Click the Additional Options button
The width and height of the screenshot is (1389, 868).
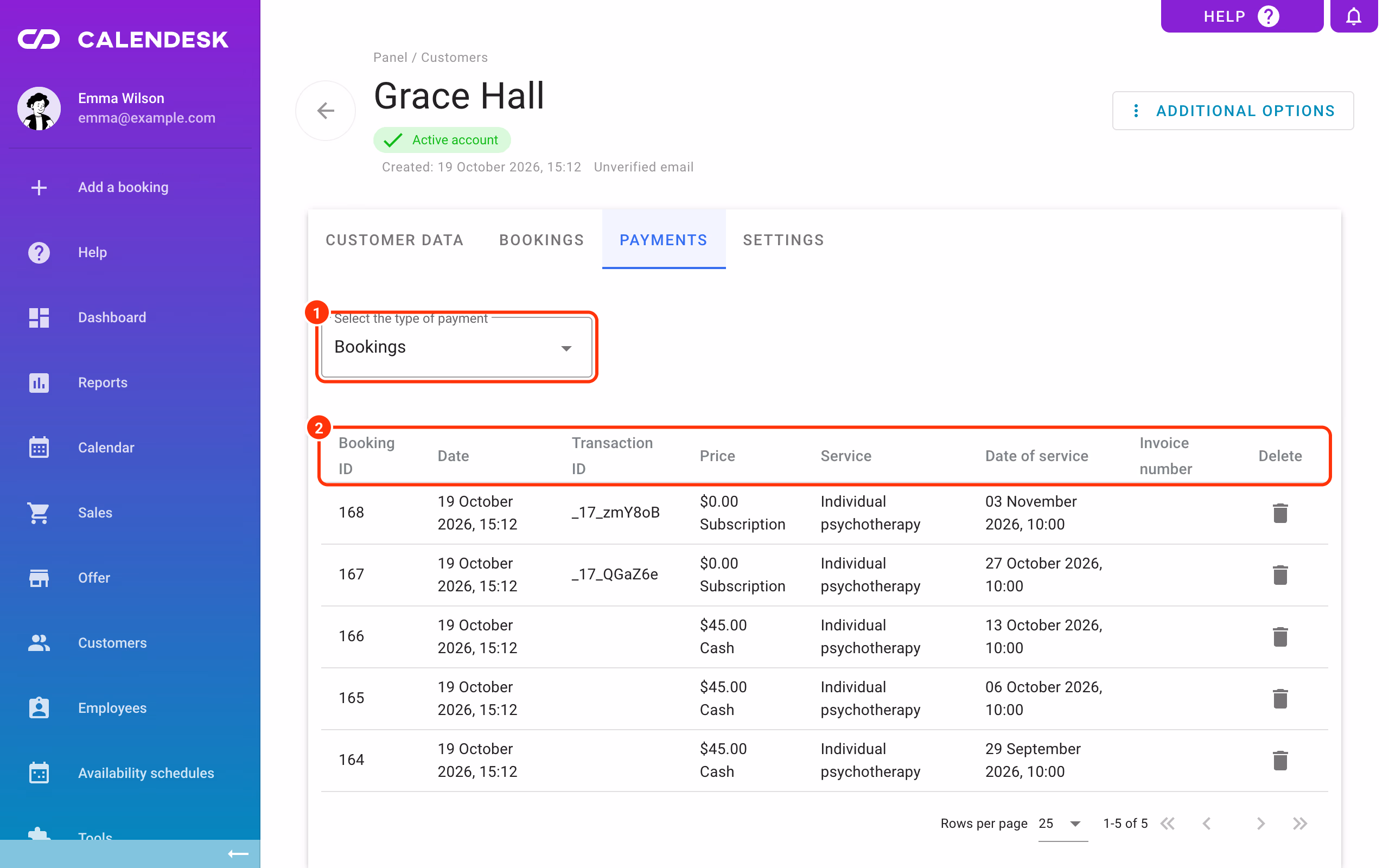(1233, 111)
